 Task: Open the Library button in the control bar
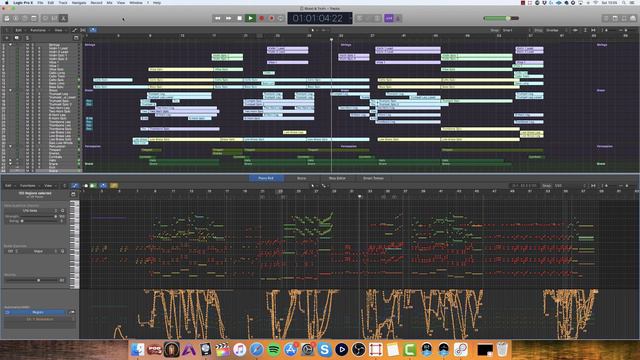pos(7,18)
